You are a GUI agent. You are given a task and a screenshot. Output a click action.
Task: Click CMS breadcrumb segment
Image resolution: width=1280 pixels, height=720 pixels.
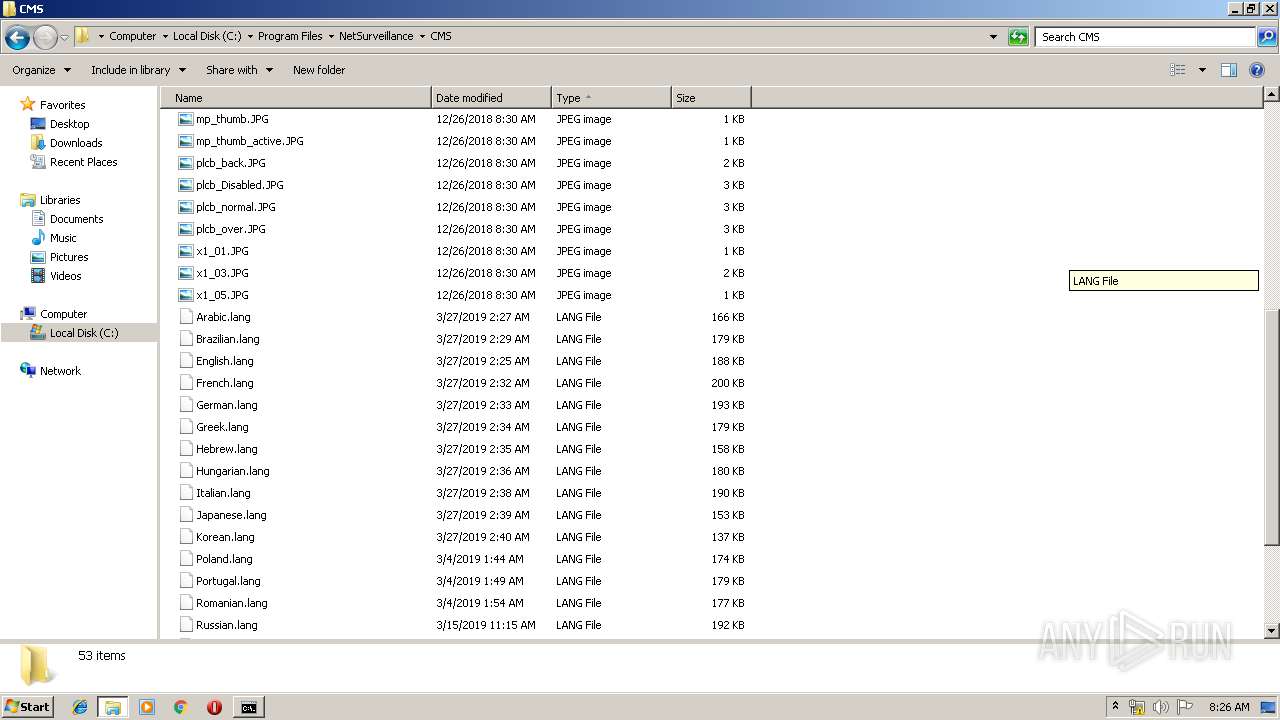click(x=441, y=36)
